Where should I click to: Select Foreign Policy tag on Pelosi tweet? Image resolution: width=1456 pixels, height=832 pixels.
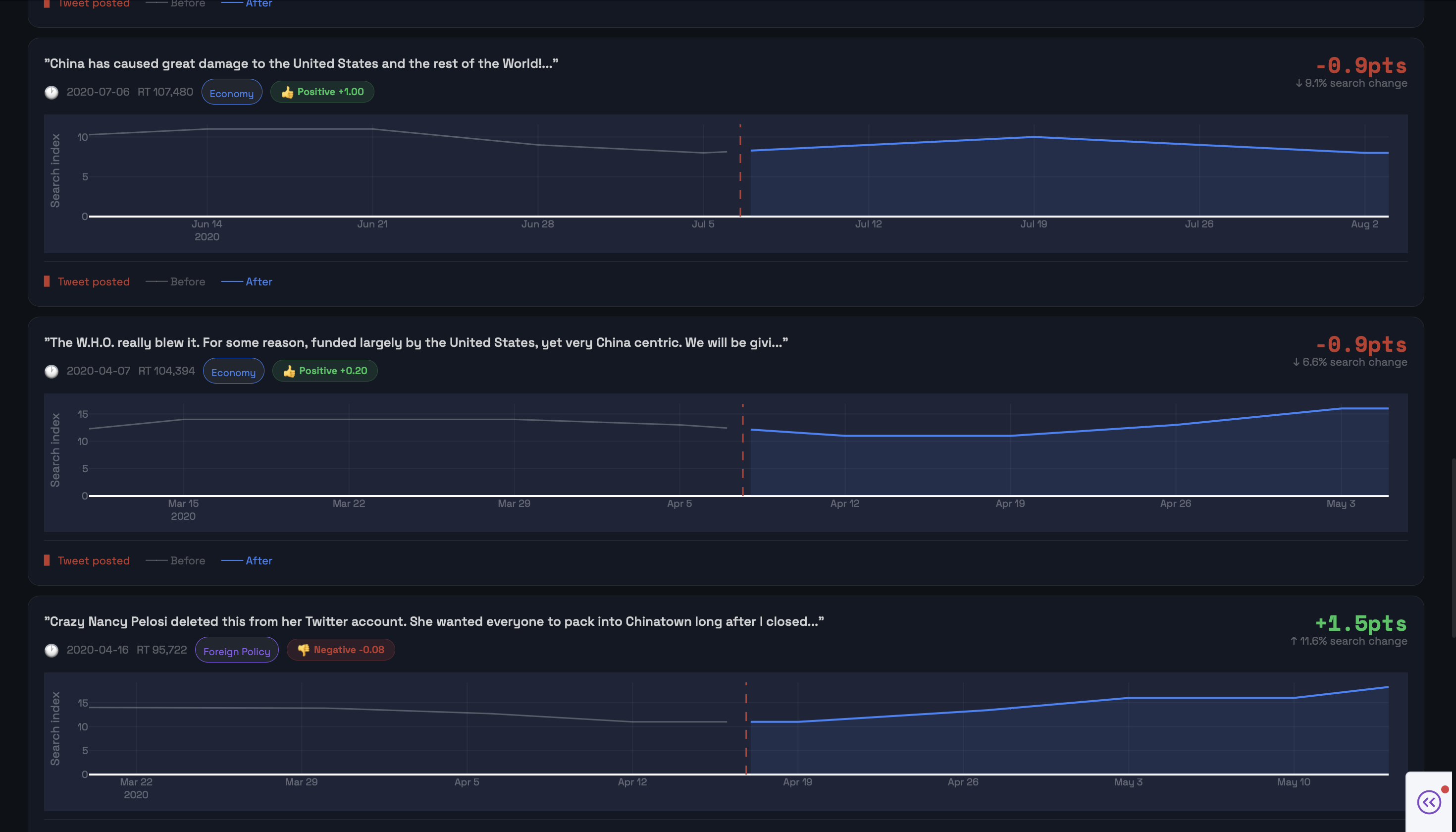tap(236, 651)
